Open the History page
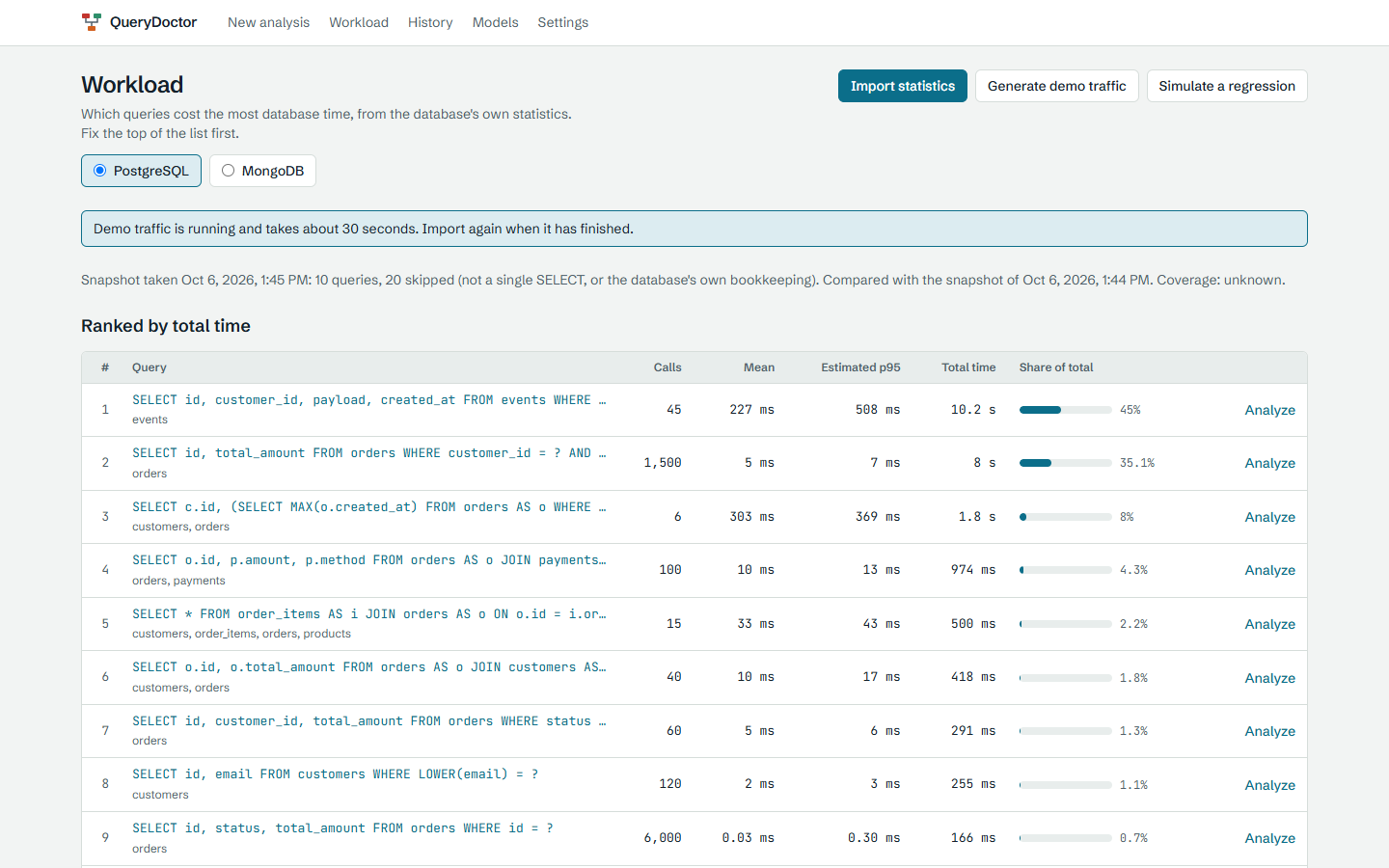1389x868 pixels. 430,22
